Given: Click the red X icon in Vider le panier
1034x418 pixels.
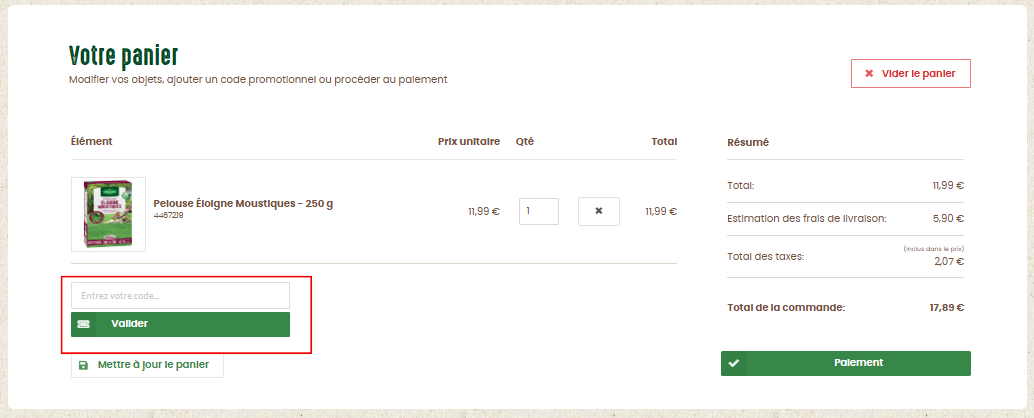Looking at the screenshot, I should coord(869,73).
